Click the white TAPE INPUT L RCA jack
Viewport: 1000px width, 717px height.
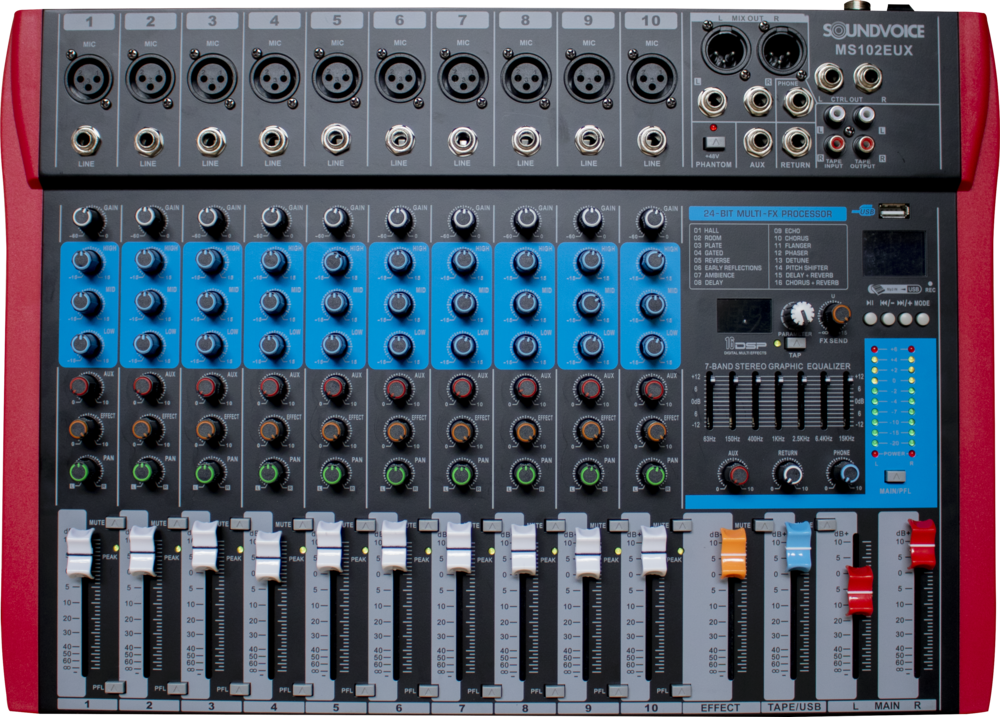[835, 116]
